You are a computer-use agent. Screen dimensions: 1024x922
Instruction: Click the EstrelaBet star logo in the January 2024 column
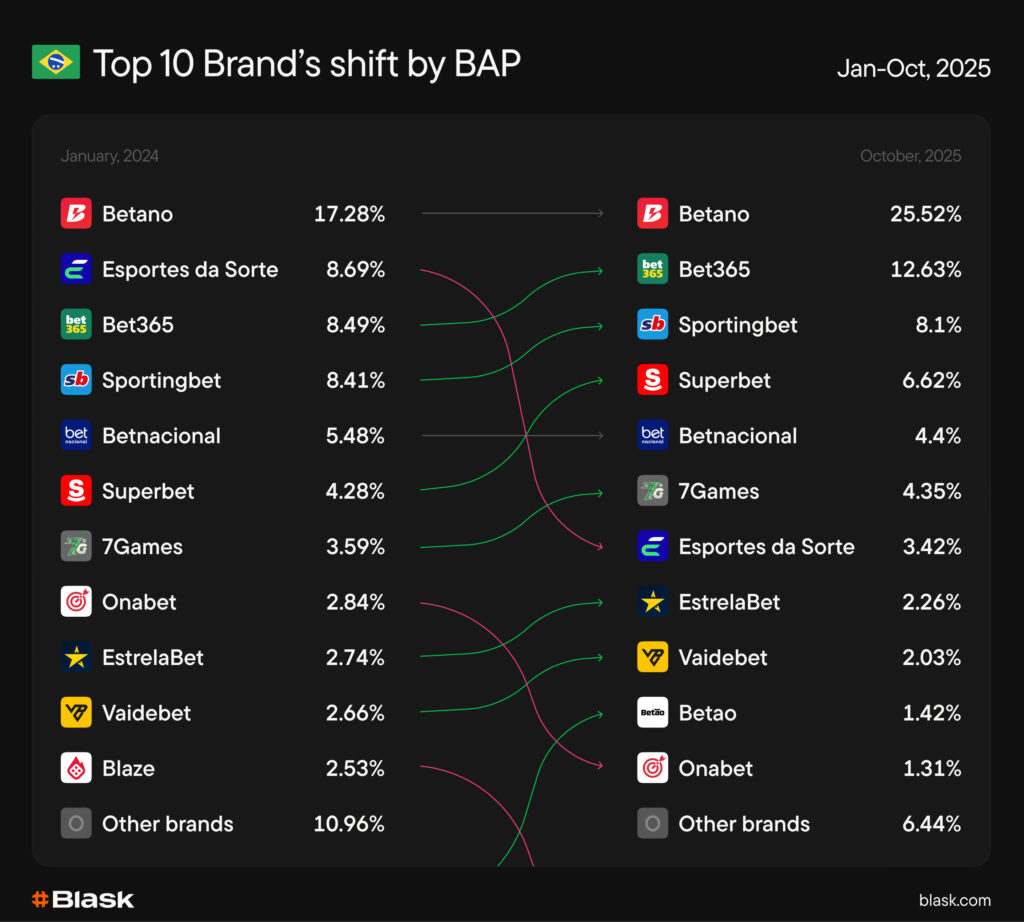click(x=76, y=657)
